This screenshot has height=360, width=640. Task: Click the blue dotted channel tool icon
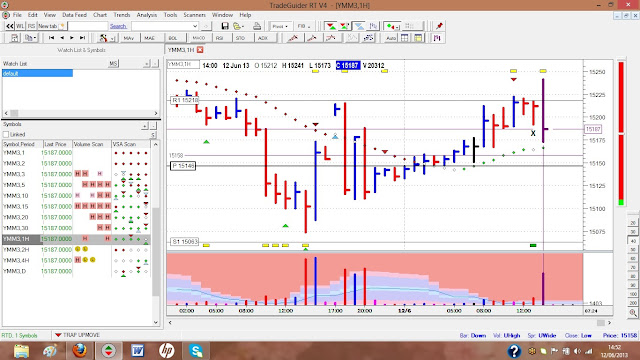(x=368, y=38)
